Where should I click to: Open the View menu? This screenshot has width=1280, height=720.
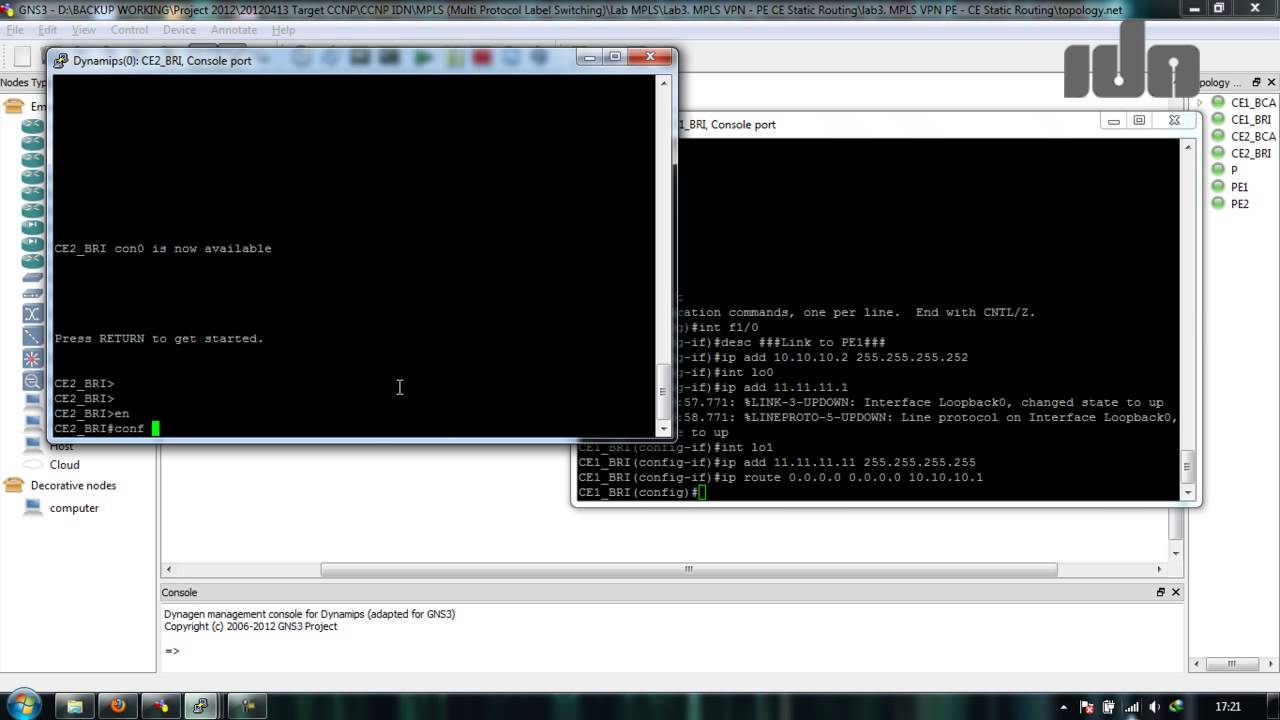pos(84,30)
